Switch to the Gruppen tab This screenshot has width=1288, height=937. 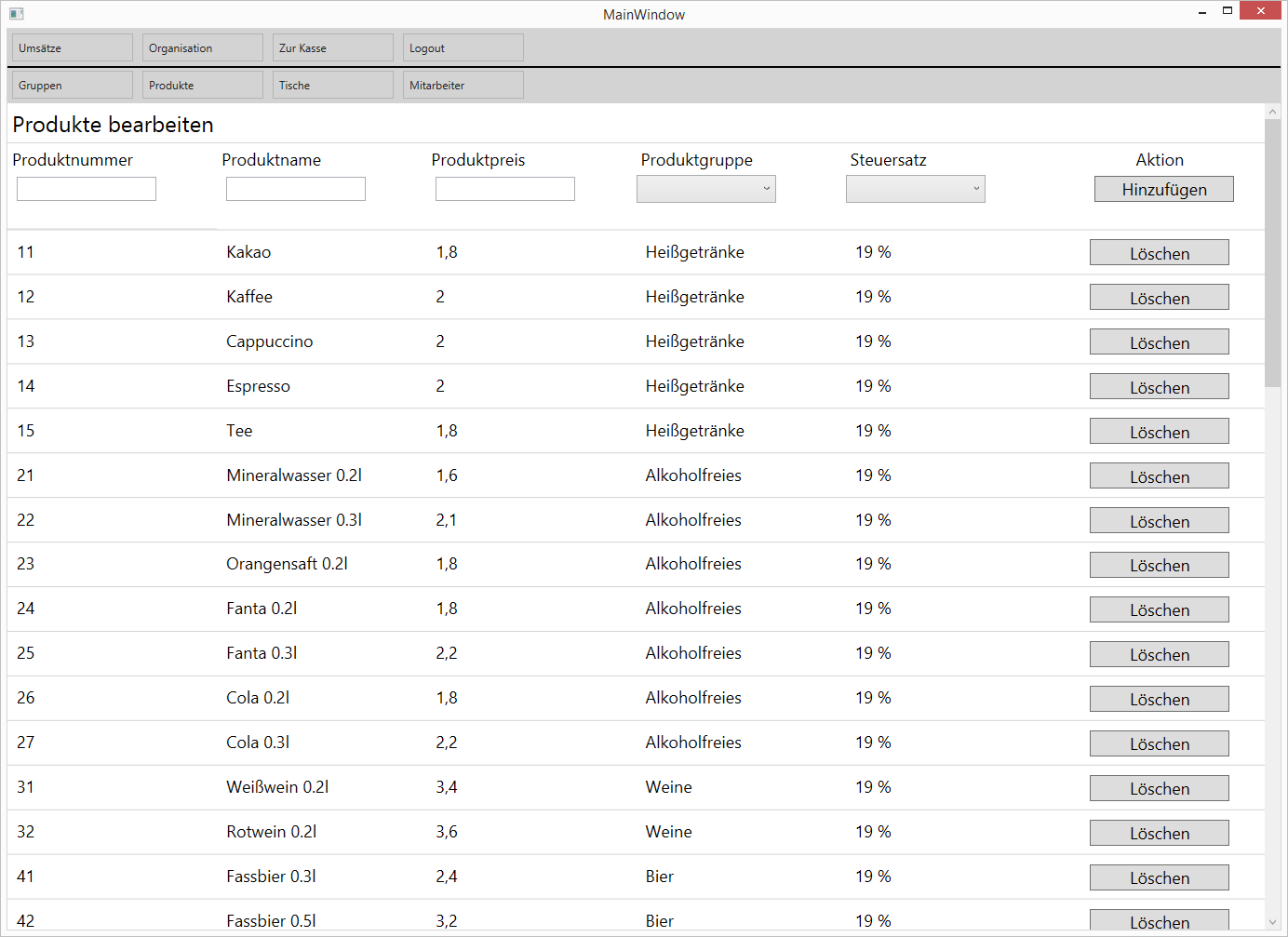[72, 85]
